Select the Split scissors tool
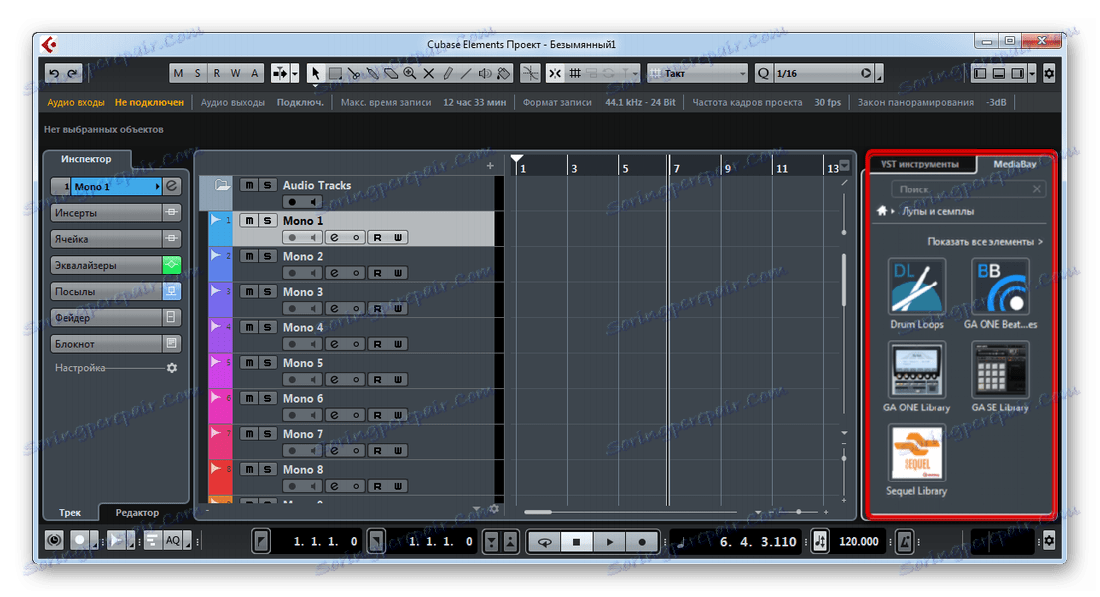Viewport: 1100px width, 597px height. click(x=354, y=73)
